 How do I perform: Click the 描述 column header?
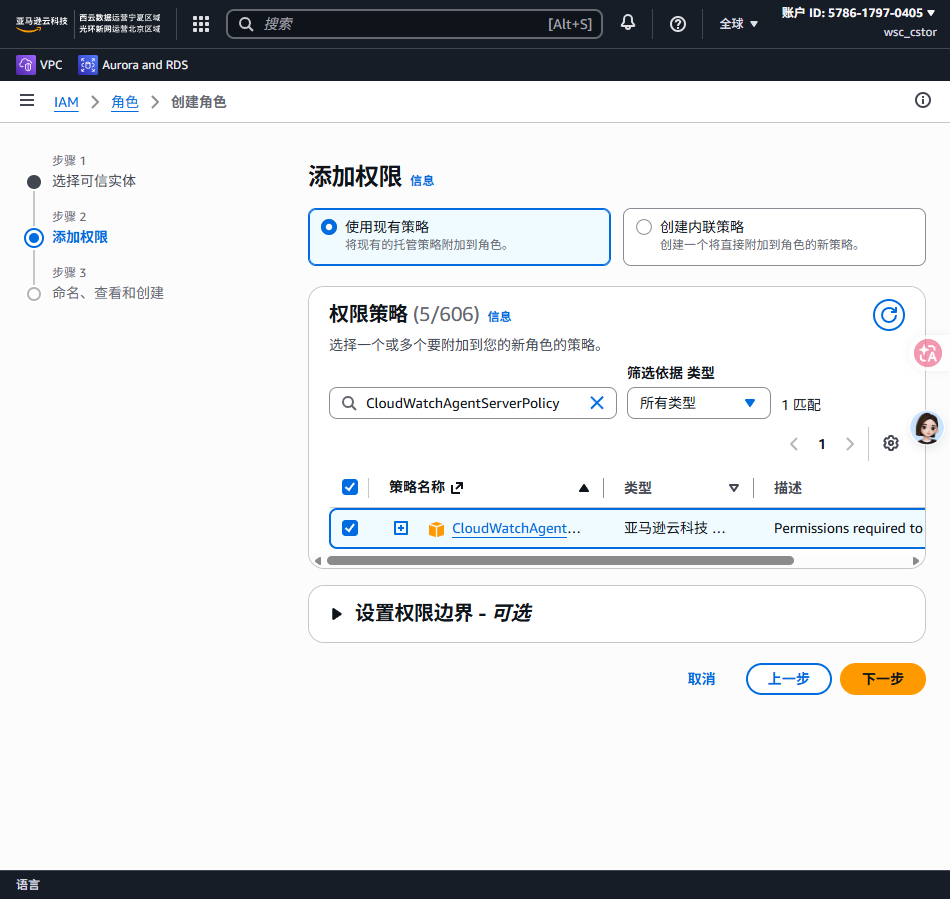[x=788, y=488]
